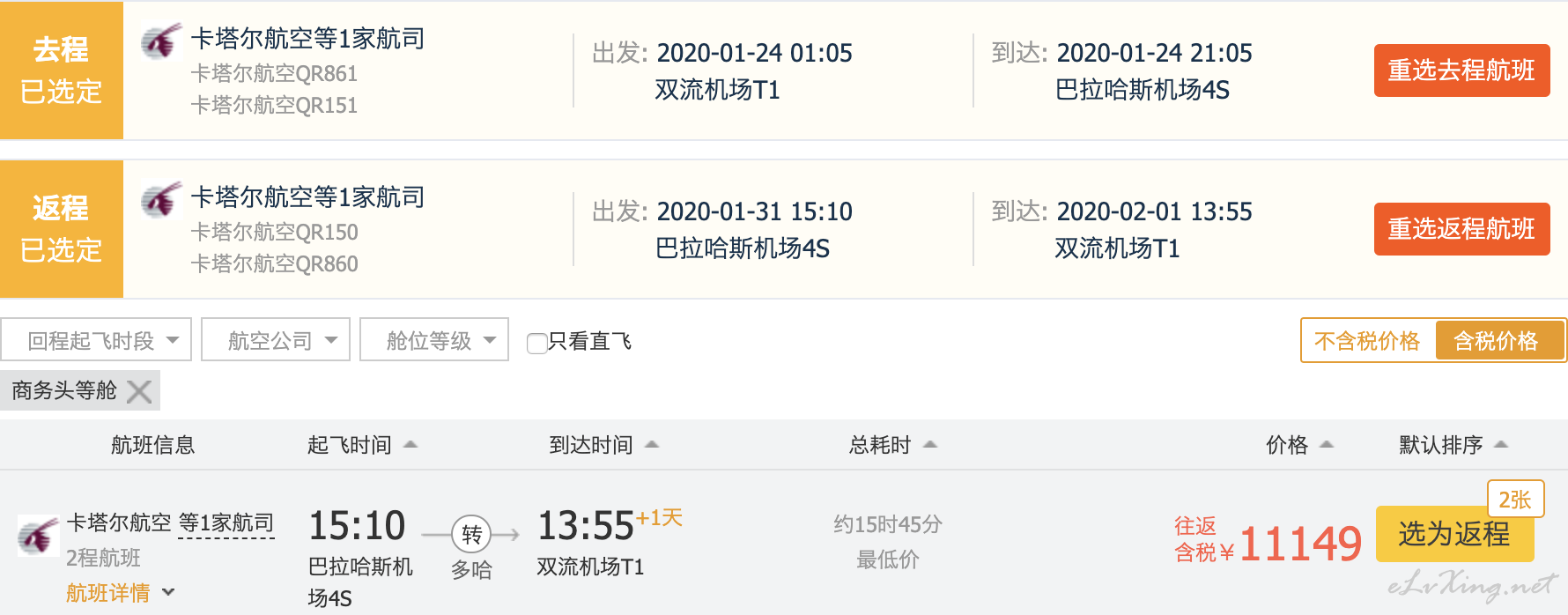Sort by 到达时间 arrow
Image resolution: width=1568 pixels, height=615 pixels.
coord(652,445)
